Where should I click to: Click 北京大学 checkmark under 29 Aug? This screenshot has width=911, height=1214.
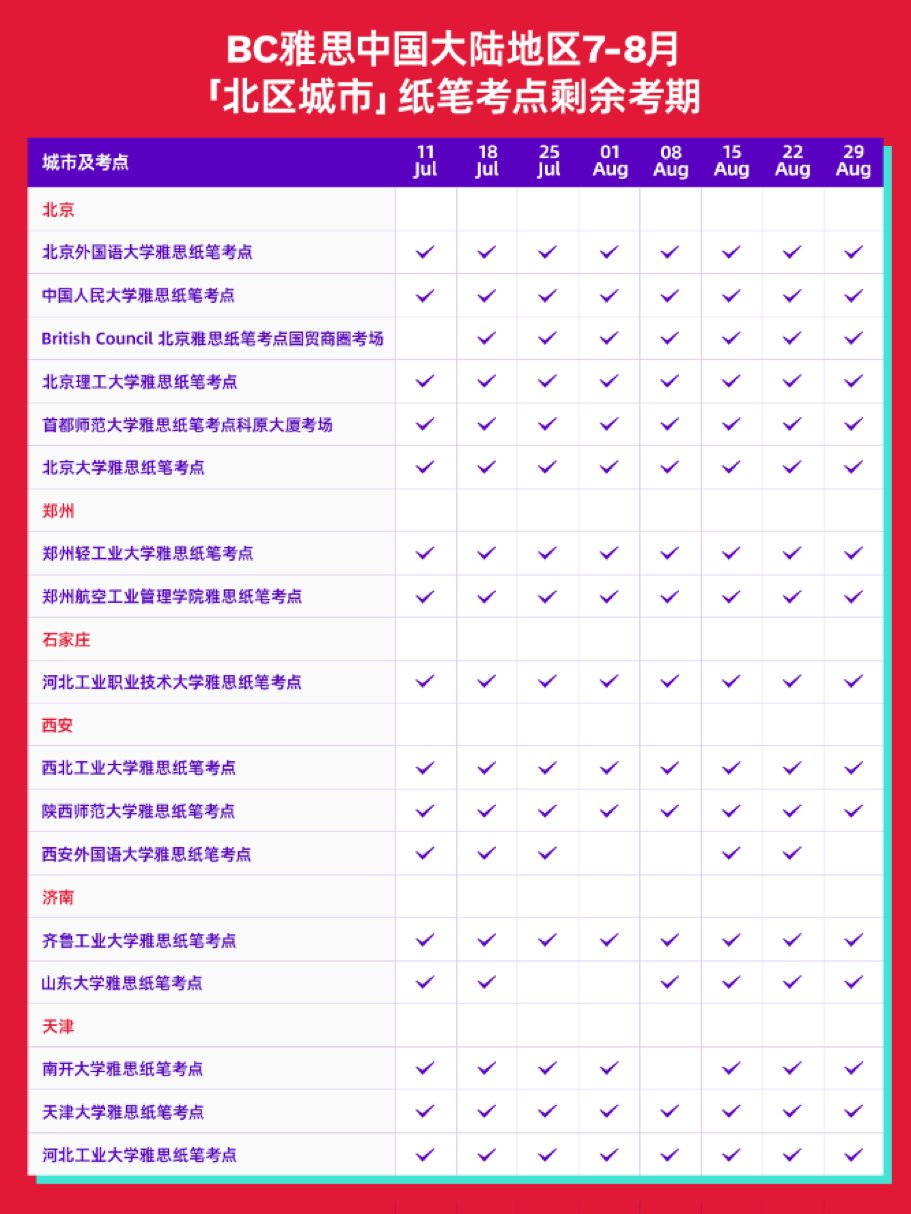[x=853, y=468]
